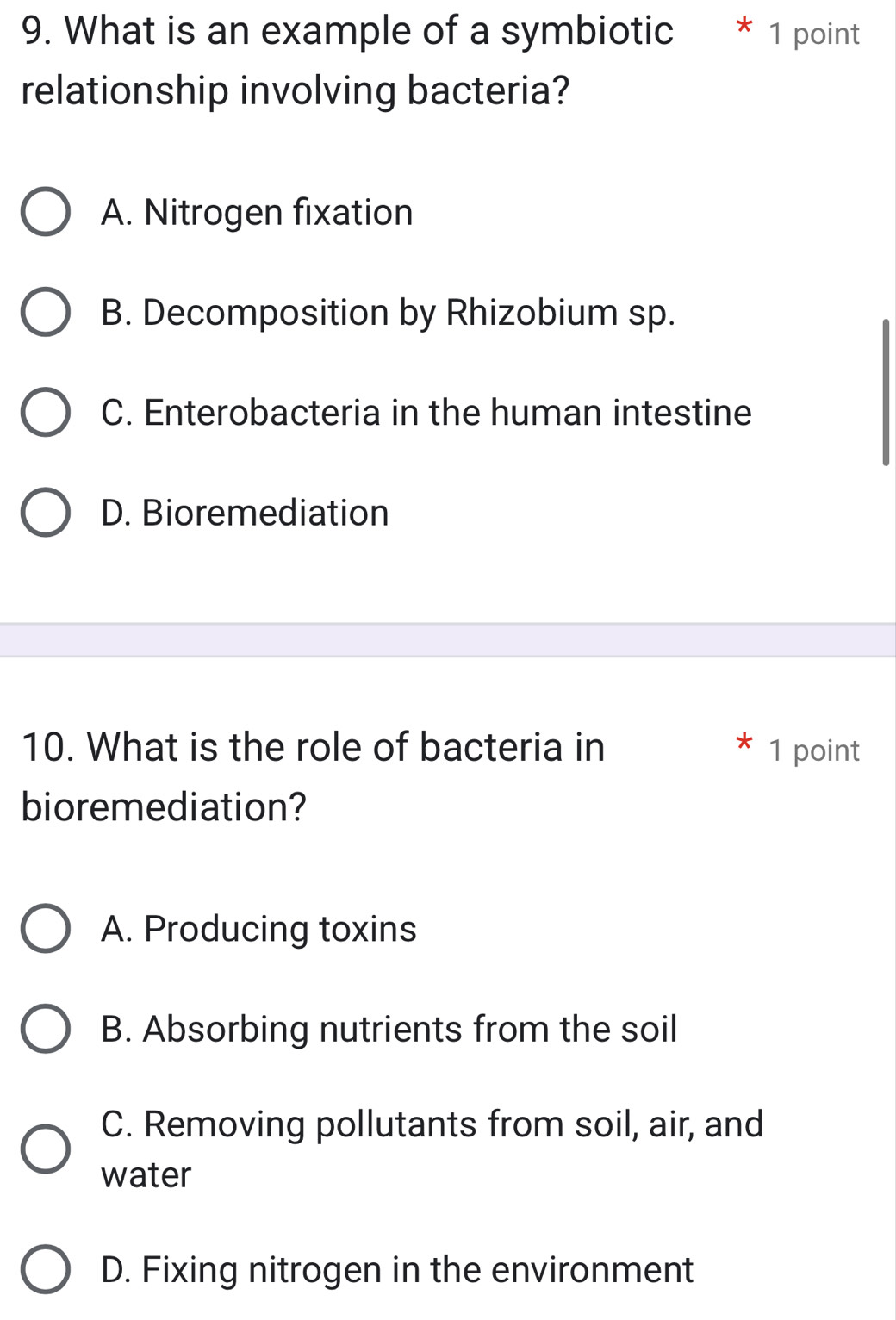Choose the 'A. Producing toxins' radio button
This screenshot has height=1320, width=896.
(46, 929)
